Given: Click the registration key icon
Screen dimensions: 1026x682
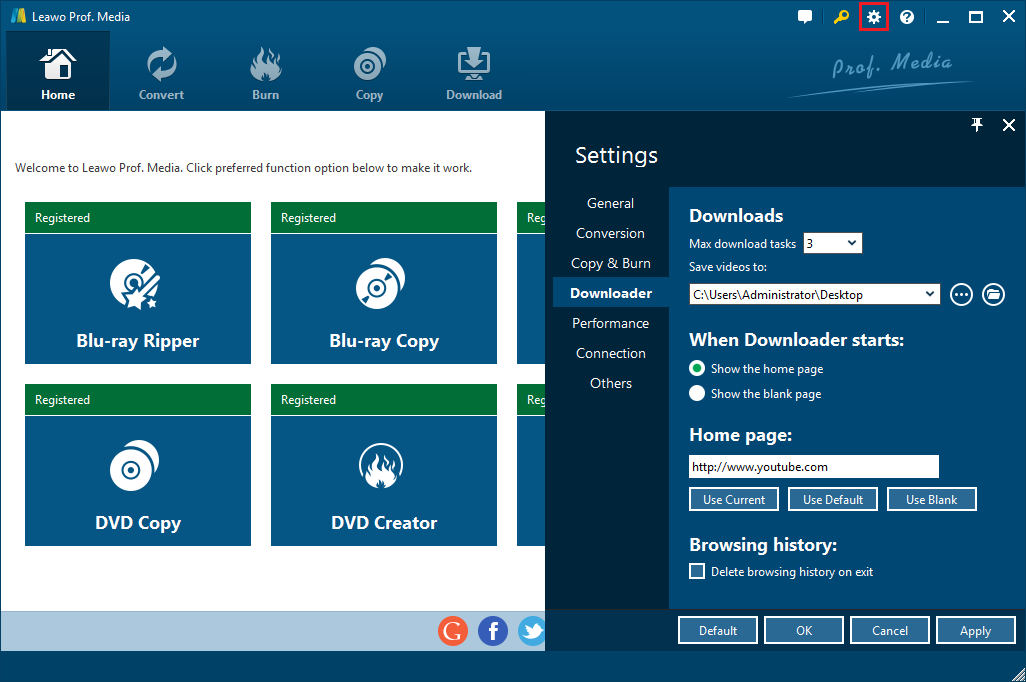Looking at the screenshot, I should pyautogui.click(x=841, y=16).
